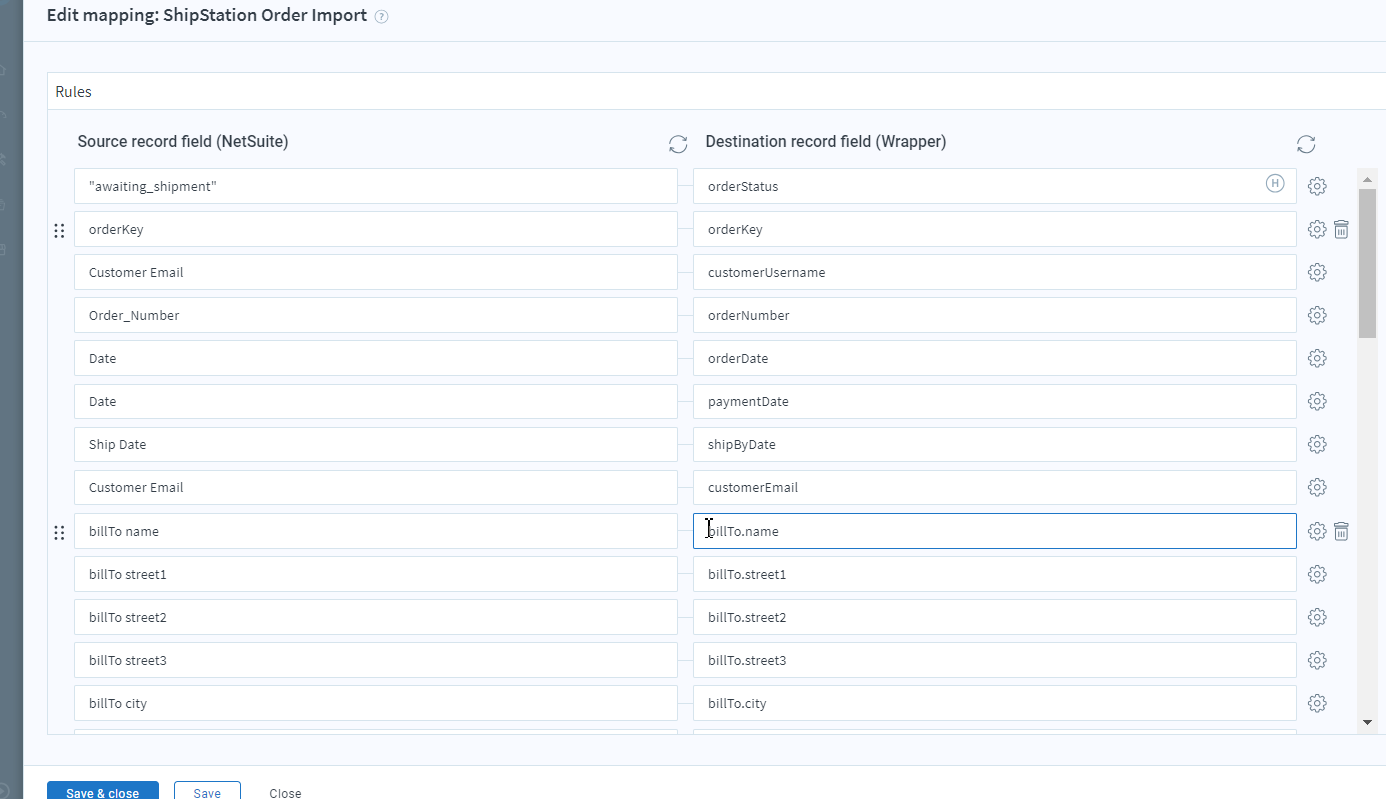The image size is (1386, 799).
Task: Click billTo.street3 destination field
Action: pos(995,660)
